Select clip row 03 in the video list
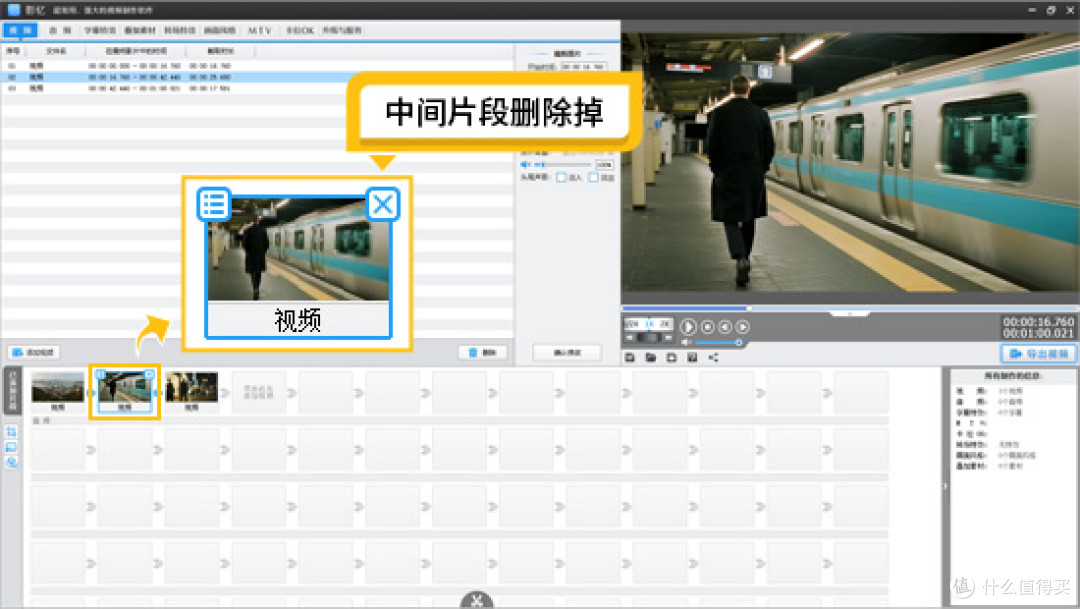 point(257,88)
